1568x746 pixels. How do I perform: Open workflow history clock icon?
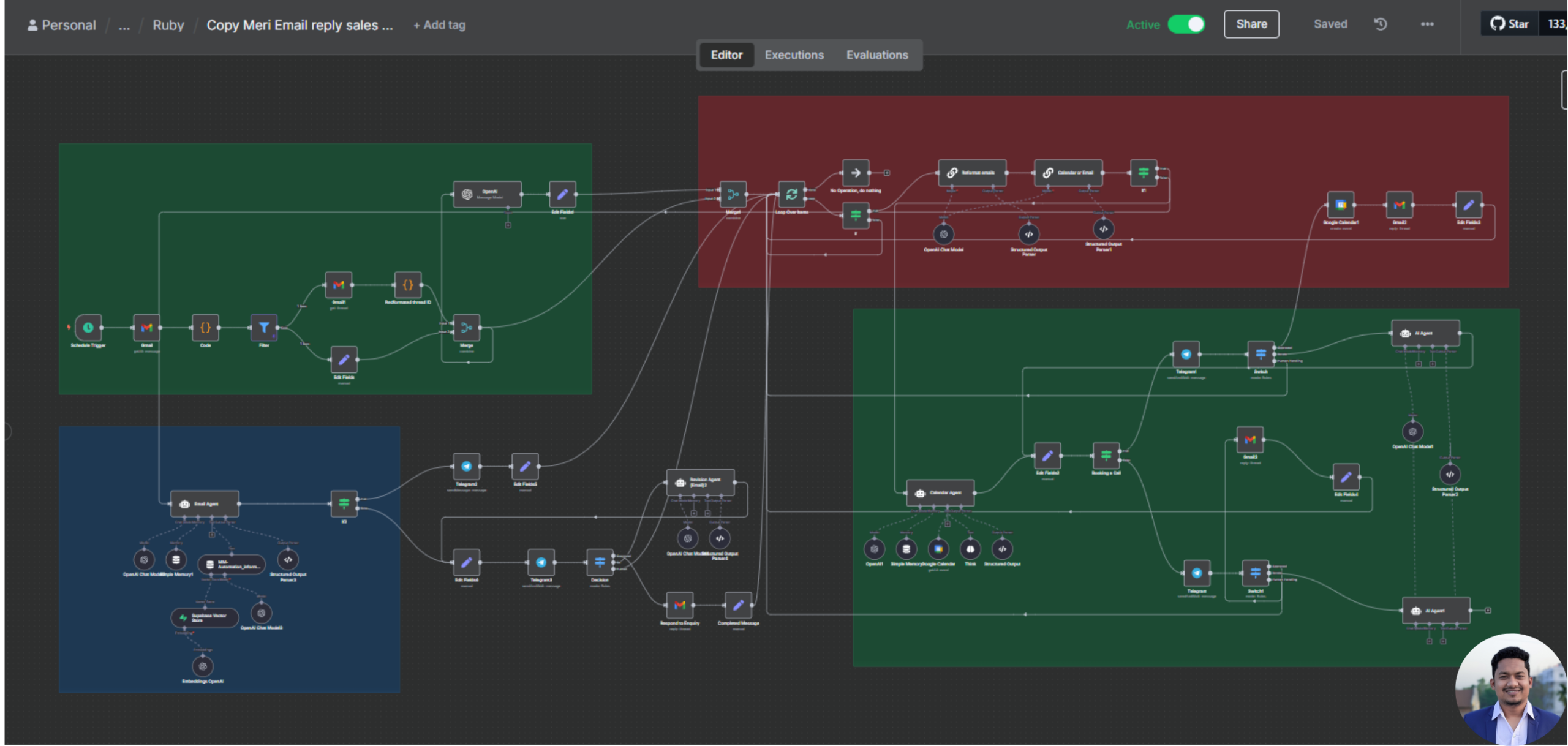coord(1381,24)
